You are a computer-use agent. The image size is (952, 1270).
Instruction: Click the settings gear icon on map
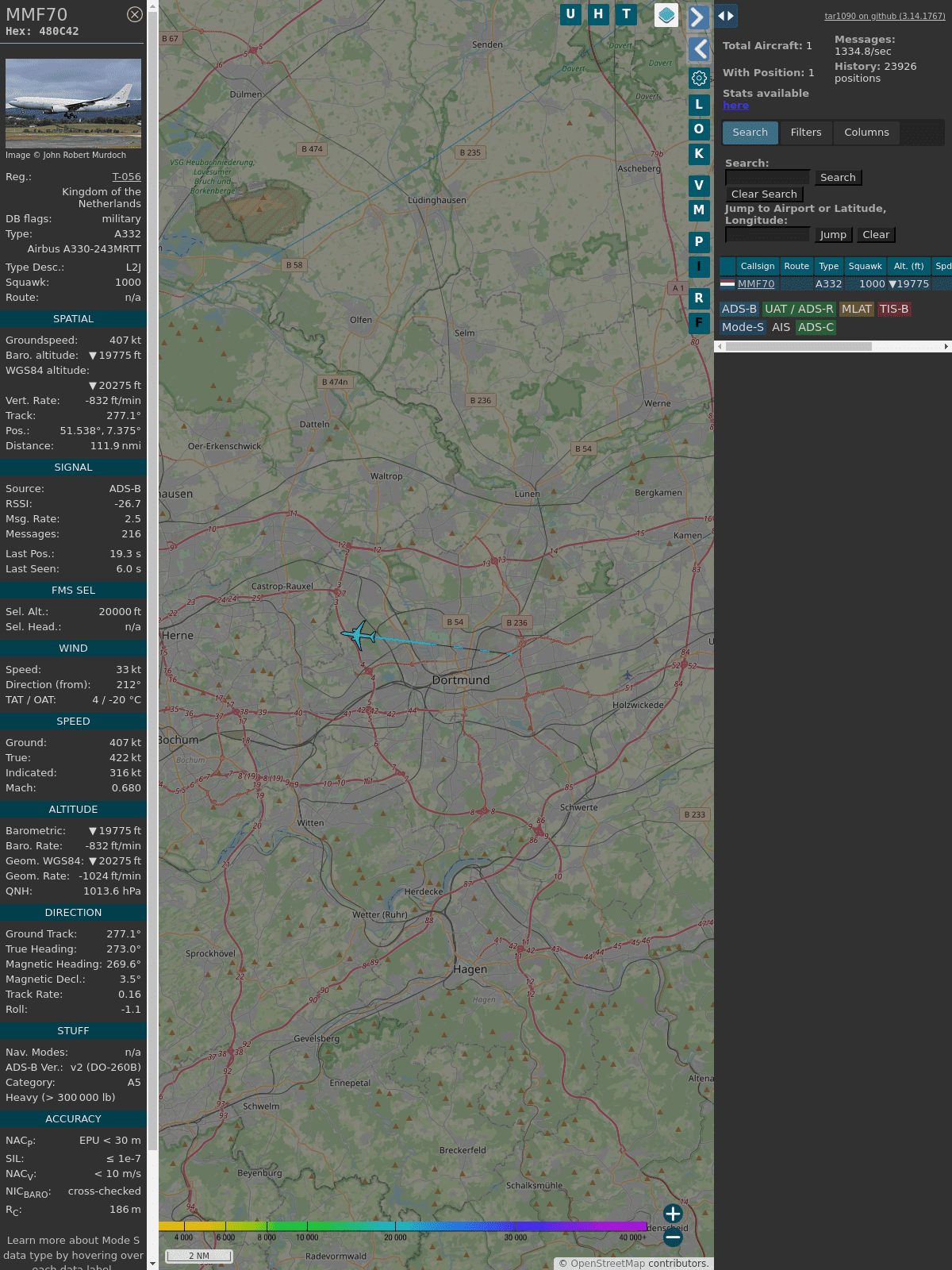(x=699, y=78)
